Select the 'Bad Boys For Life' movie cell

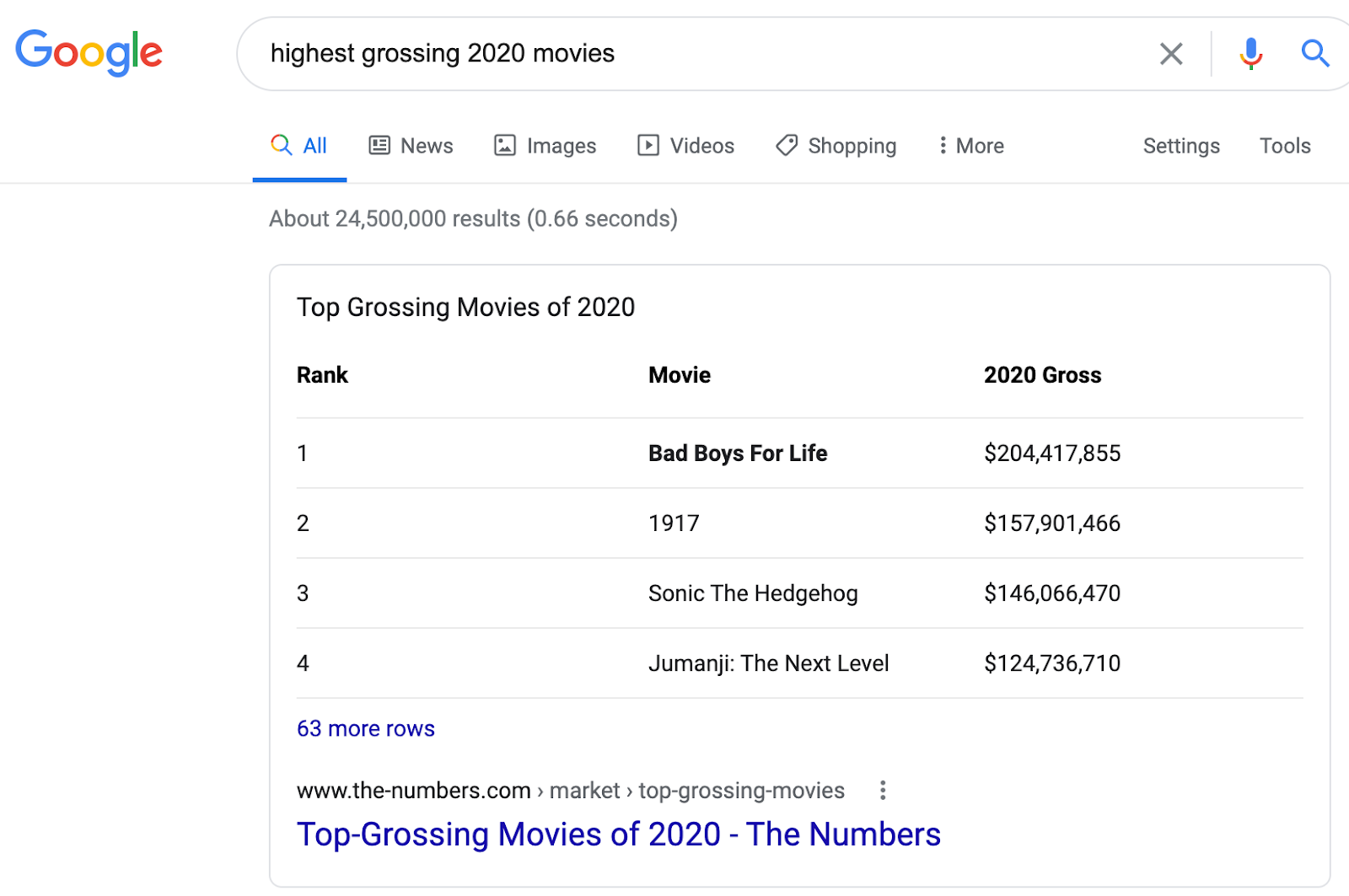click(x=738, y=453)
